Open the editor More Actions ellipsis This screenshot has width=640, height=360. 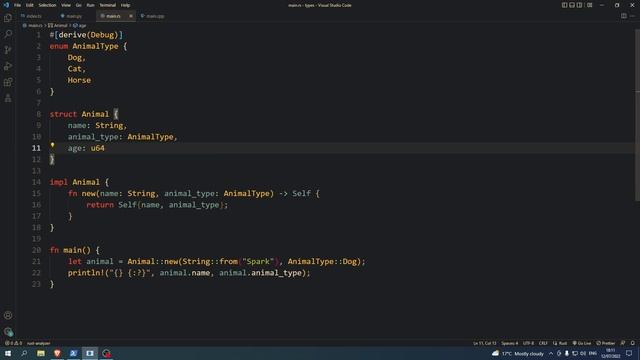[633, 16]
